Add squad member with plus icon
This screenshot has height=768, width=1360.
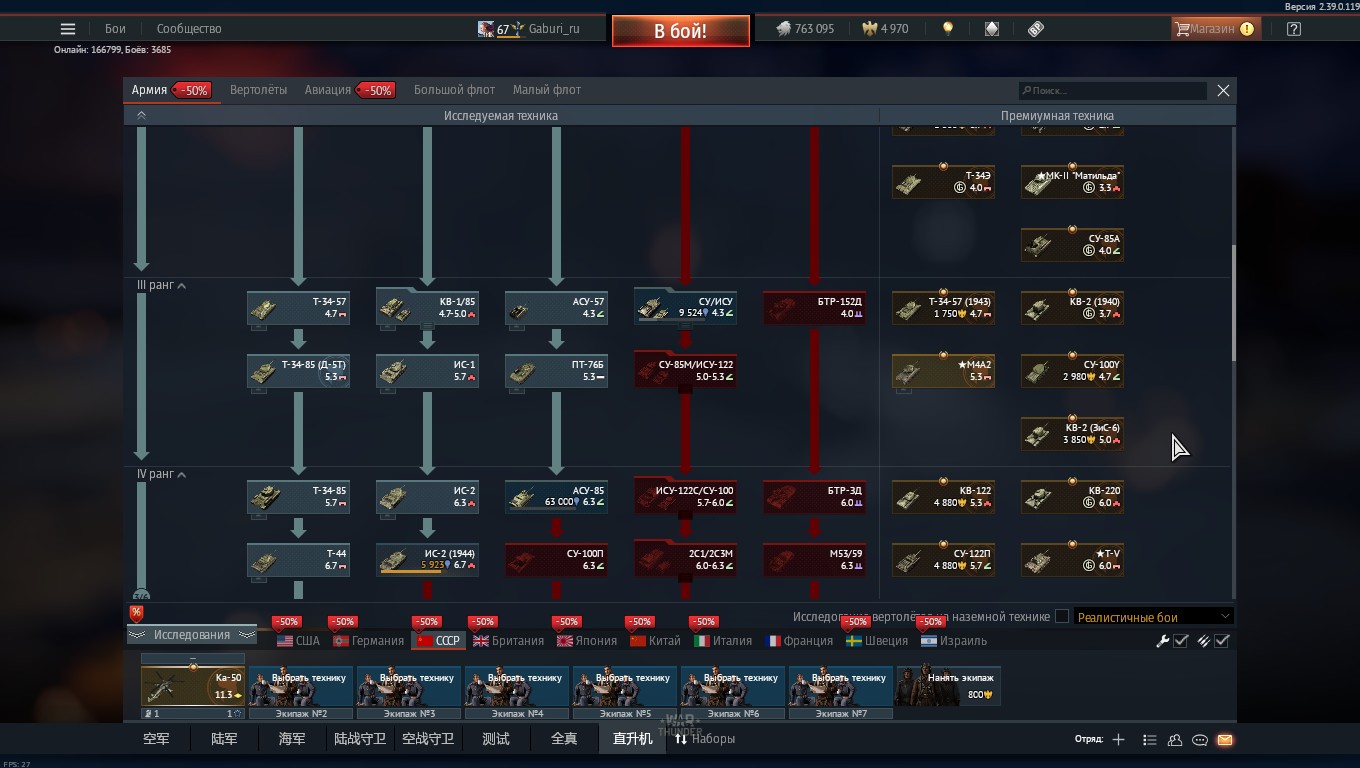(1118, 740)
